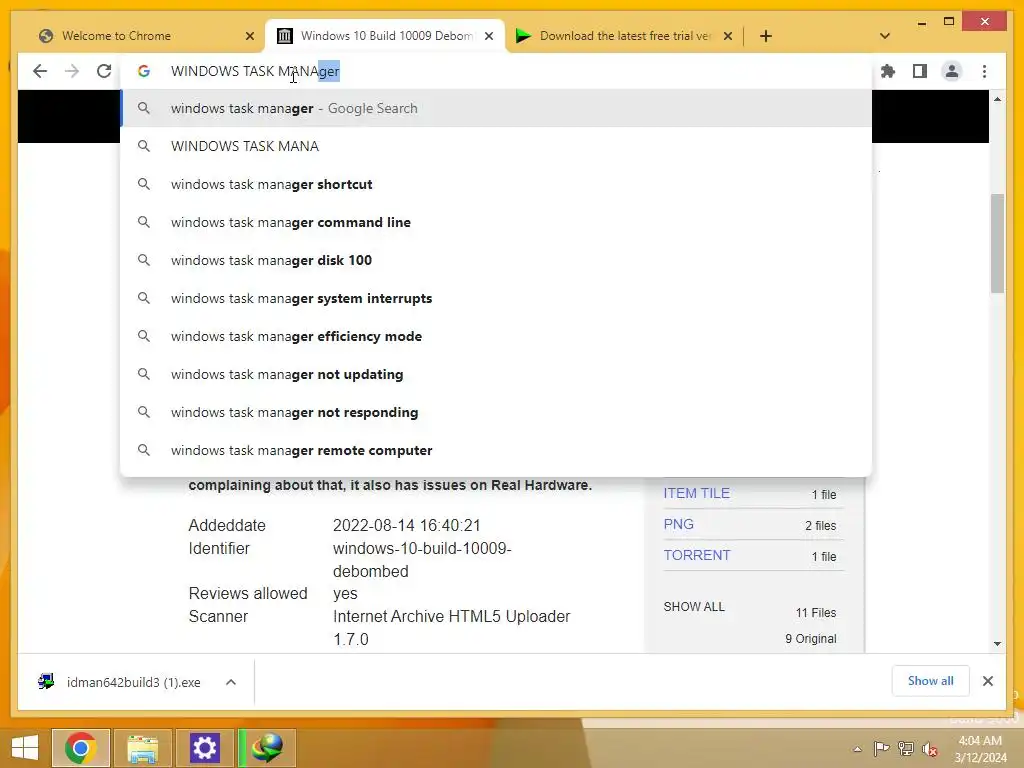The width and height of the screenshot is (1024, 768).
Task: Click SHOW ALL files link
Action: (x=694, y=607)
